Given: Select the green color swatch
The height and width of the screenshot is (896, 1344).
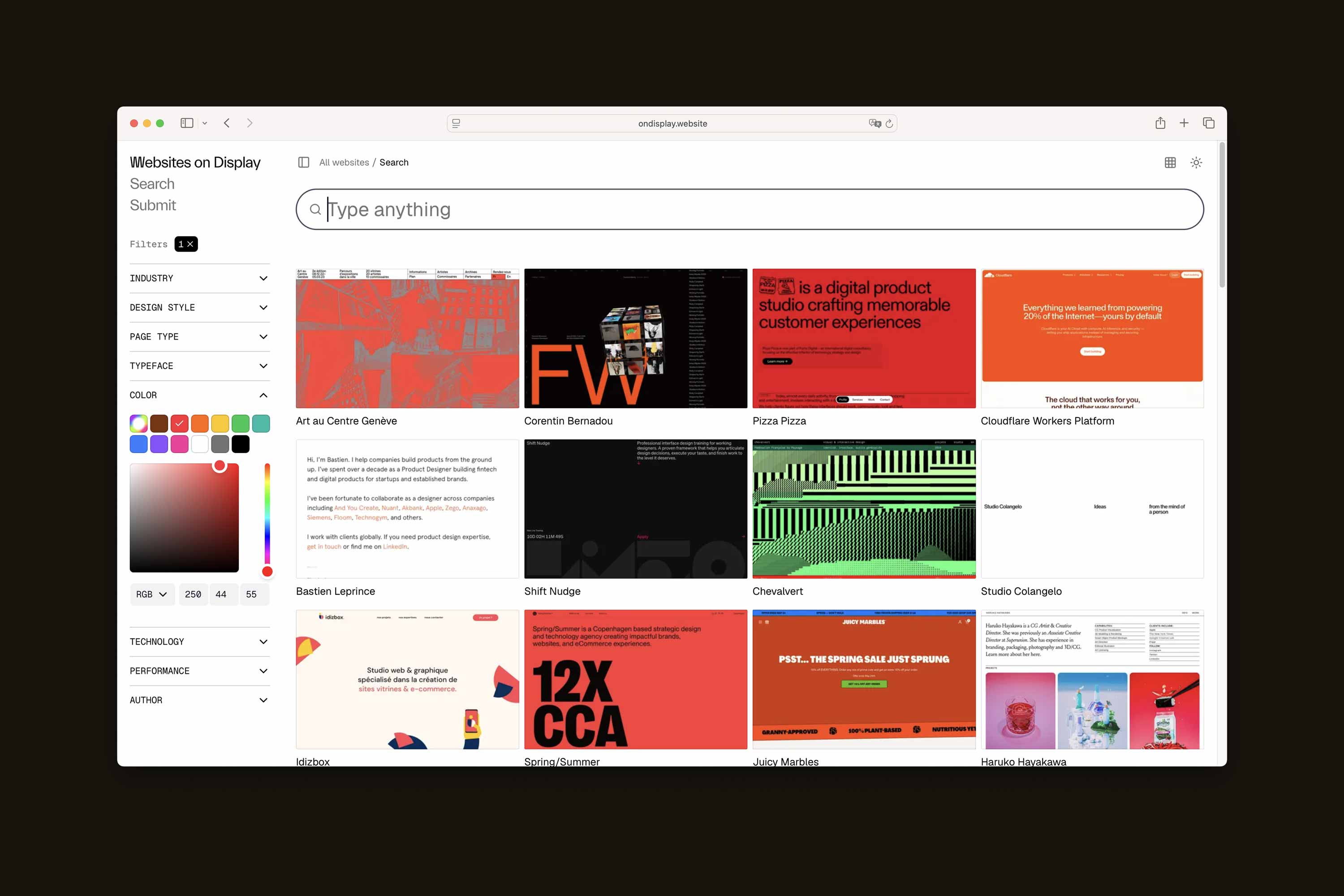Looking at the screenshot, I should (241, 423).
